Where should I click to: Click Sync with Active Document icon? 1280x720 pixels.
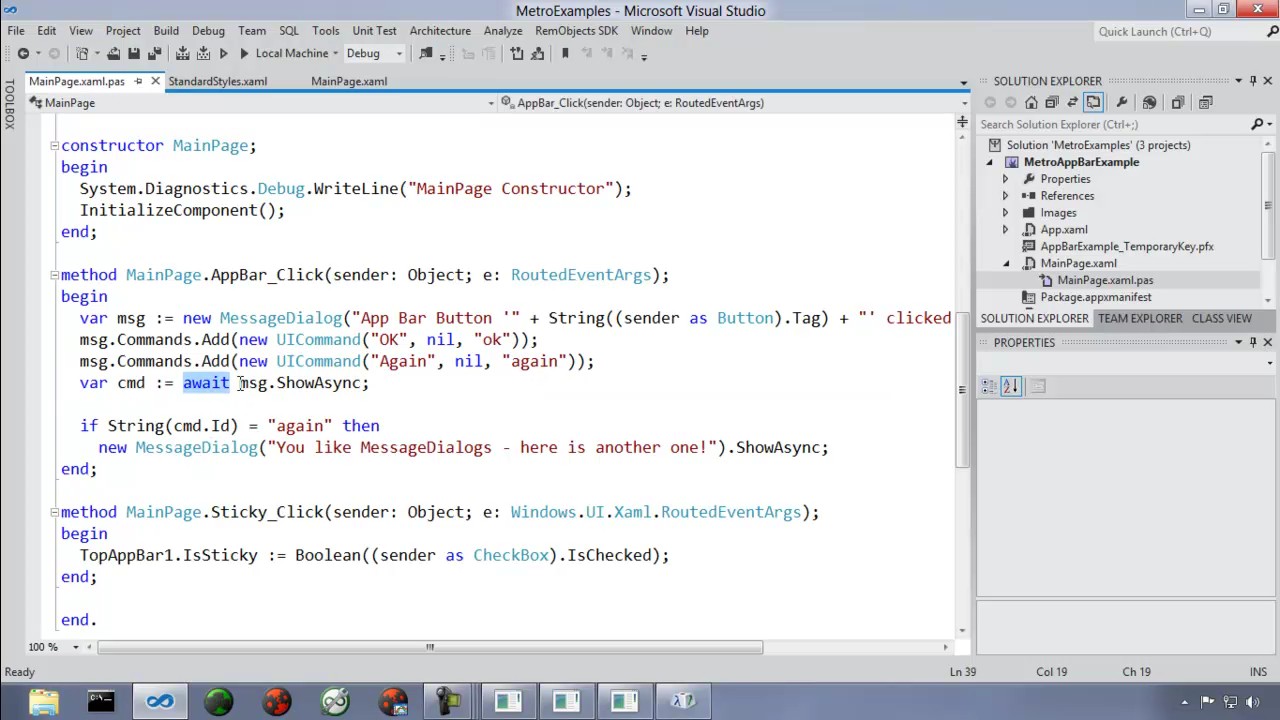tap(1072, 102)
